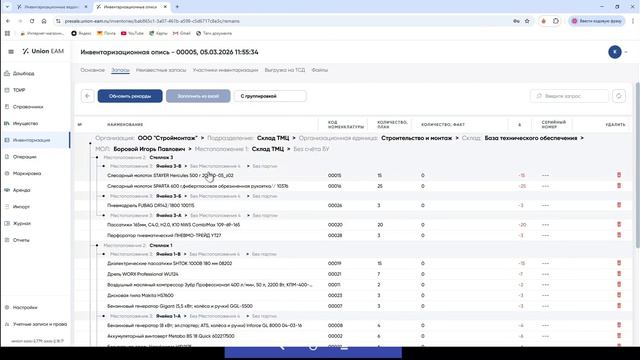Click the Union EAM logo
The height and width of the screenshot is (360, 640).
pos(43,51)
